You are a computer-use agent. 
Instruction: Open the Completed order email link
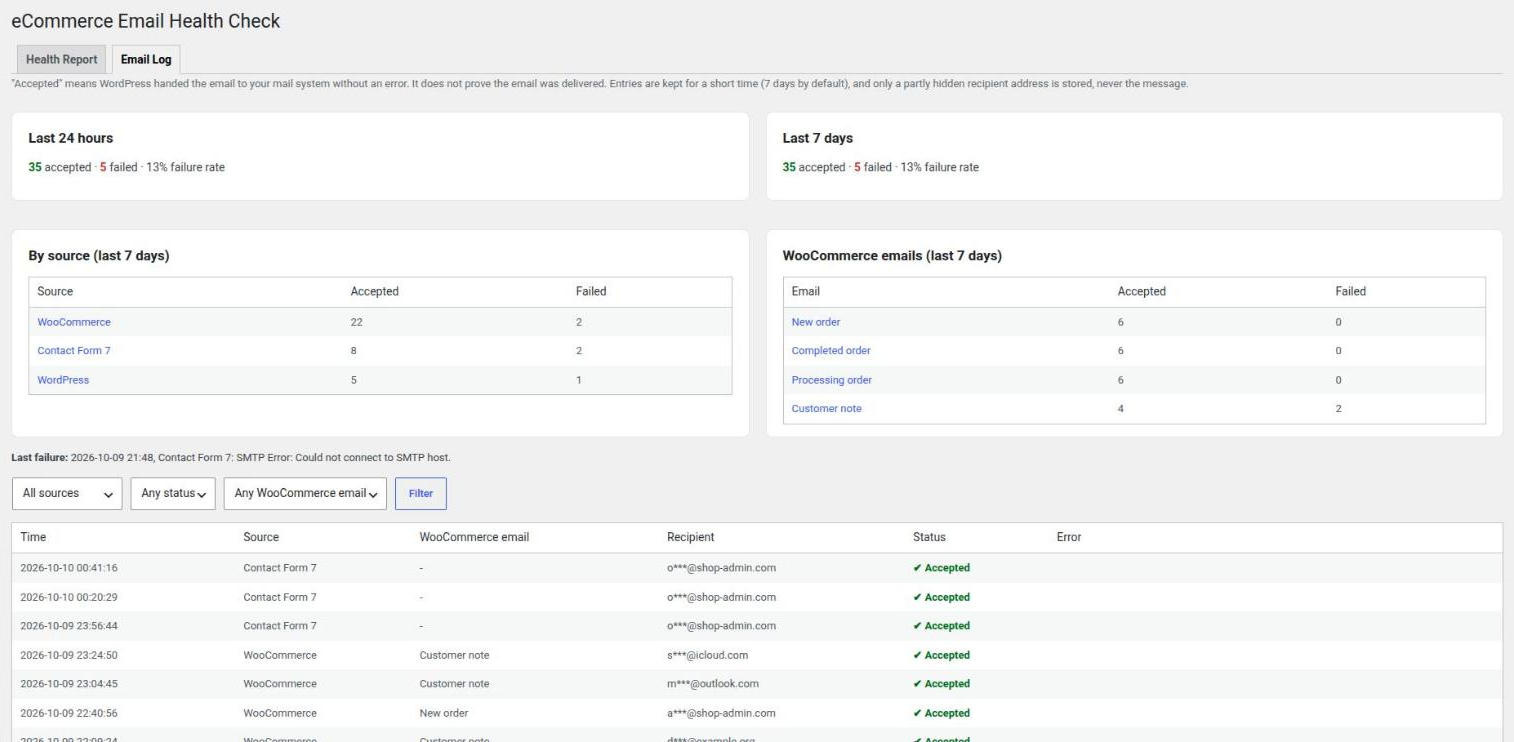(831, 351)
